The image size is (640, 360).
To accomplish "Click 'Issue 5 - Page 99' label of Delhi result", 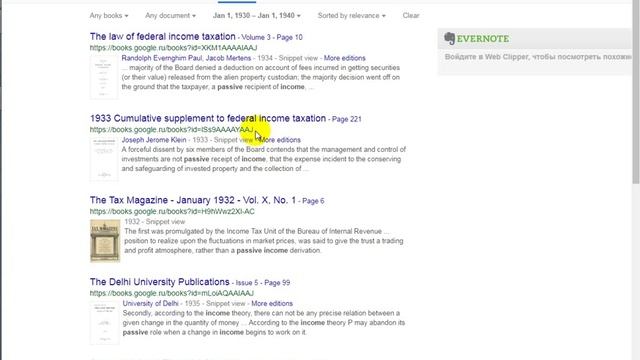I will (x=262, y=282).
